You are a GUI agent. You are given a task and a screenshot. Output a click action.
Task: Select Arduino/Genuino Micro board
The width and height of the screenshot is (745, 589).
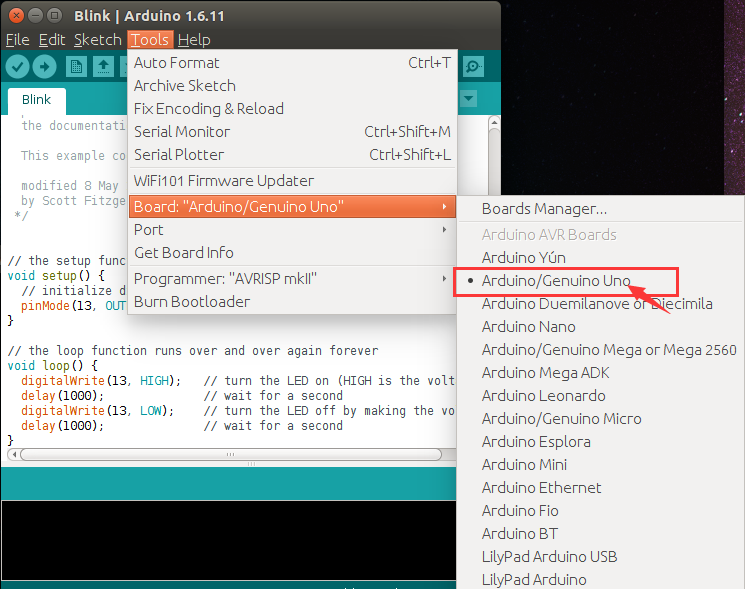point(601,418)
